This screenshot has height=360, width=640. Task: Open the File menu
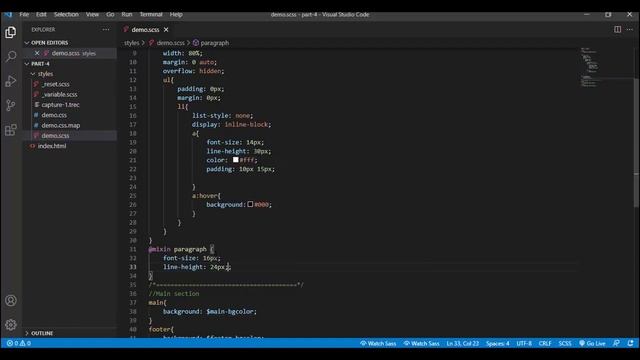click(24, 14)
